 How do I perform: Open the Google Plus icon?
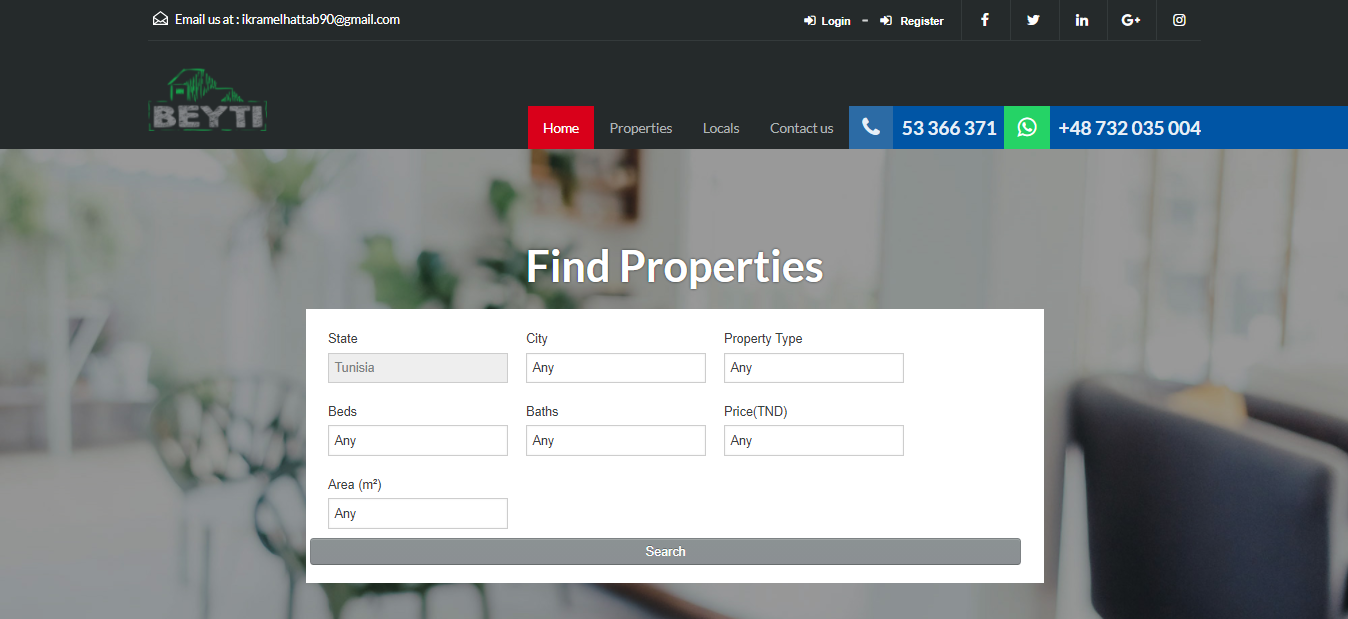coord(1131,20)
